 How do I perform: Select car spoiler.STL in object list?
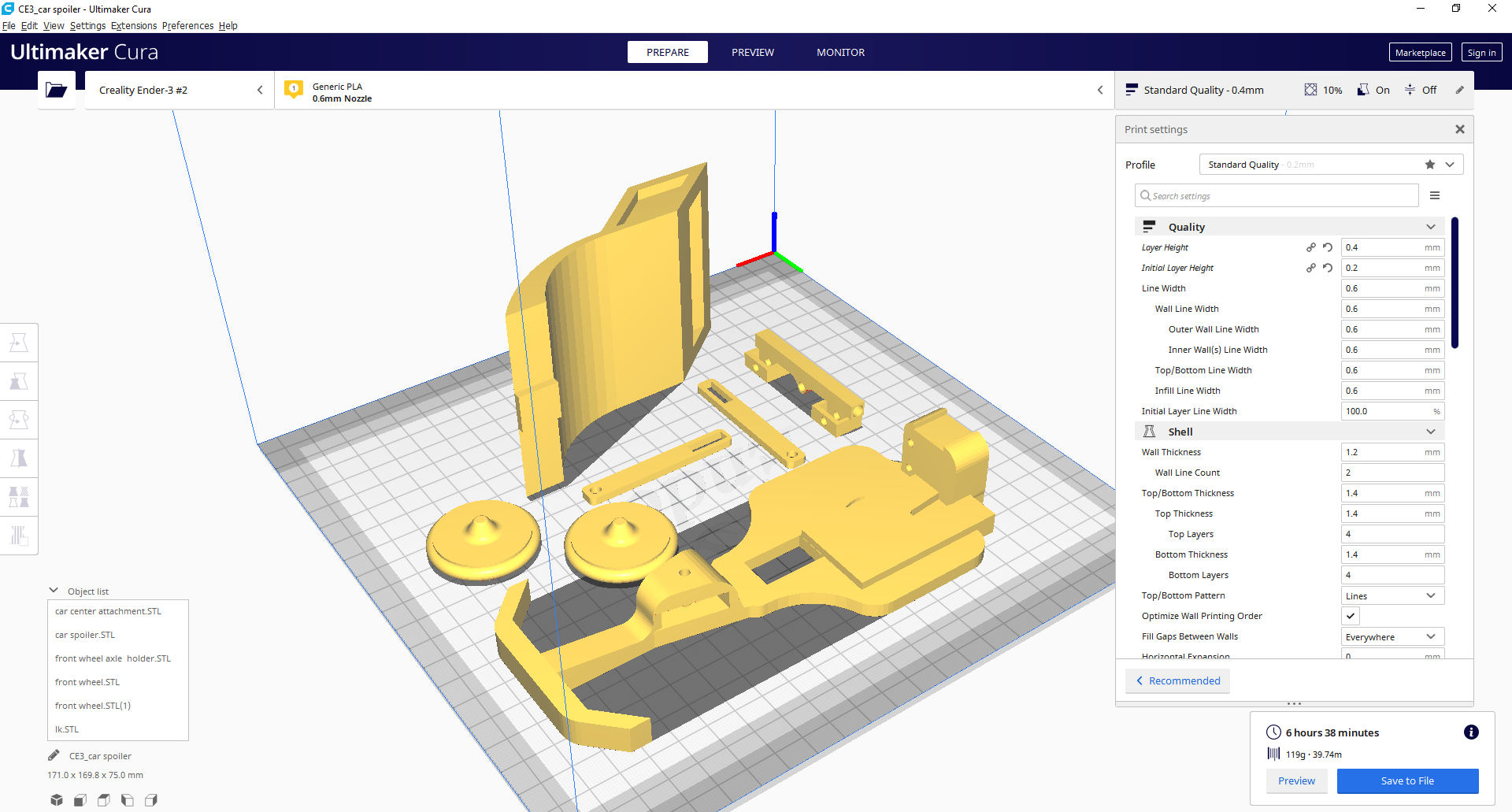pyautogui.click(x=118, y=635)
